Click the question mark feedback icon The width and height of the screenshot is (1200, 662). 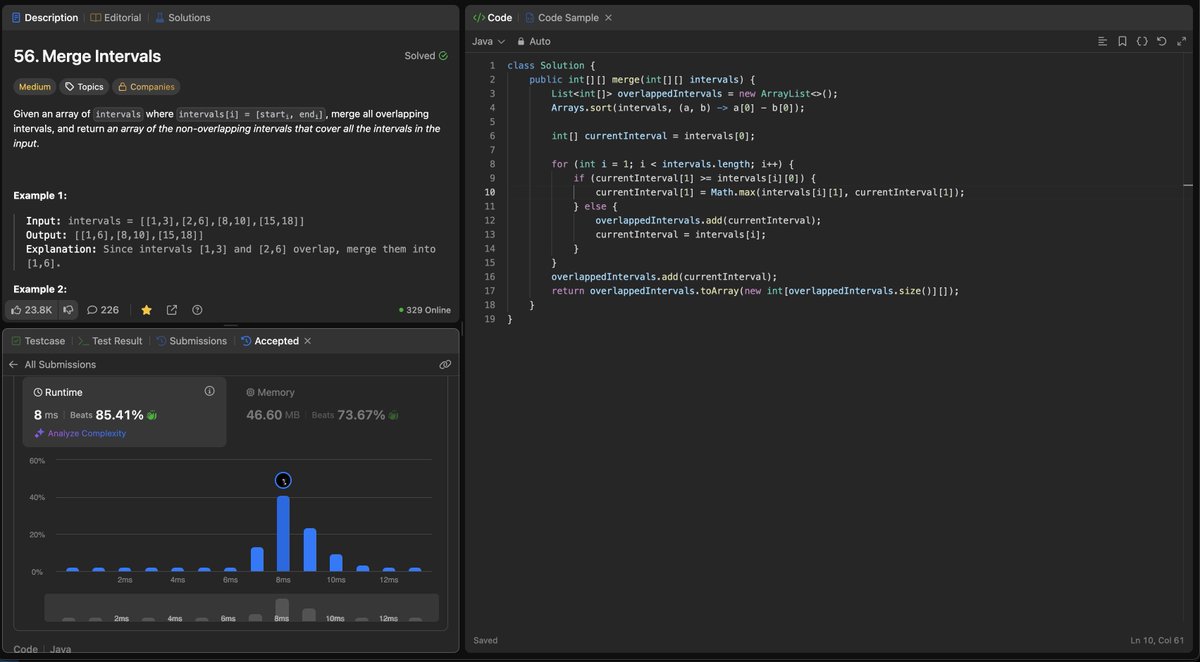point(197,310)
